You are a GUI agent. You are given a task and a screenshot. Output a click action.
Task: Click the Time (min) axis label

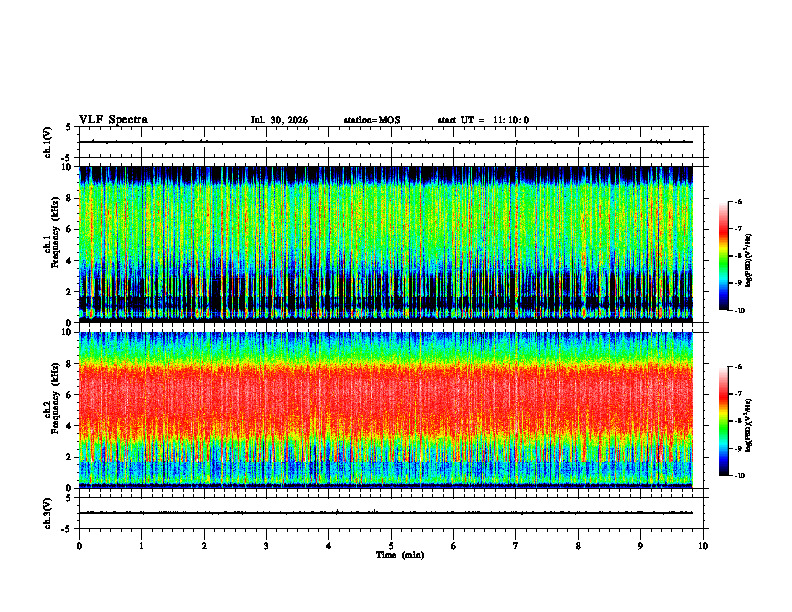click(x=400, y=555)
